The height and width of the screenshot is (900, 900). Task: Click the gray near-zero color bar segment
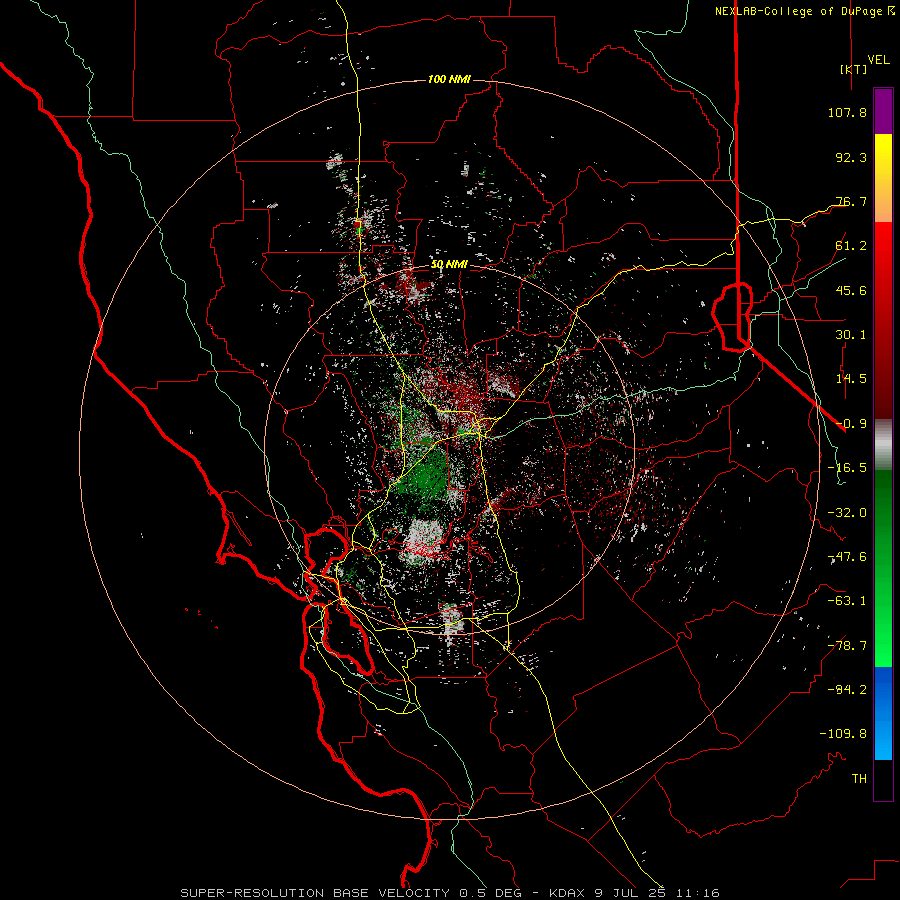pyautogui.click(x=883, y=445)
